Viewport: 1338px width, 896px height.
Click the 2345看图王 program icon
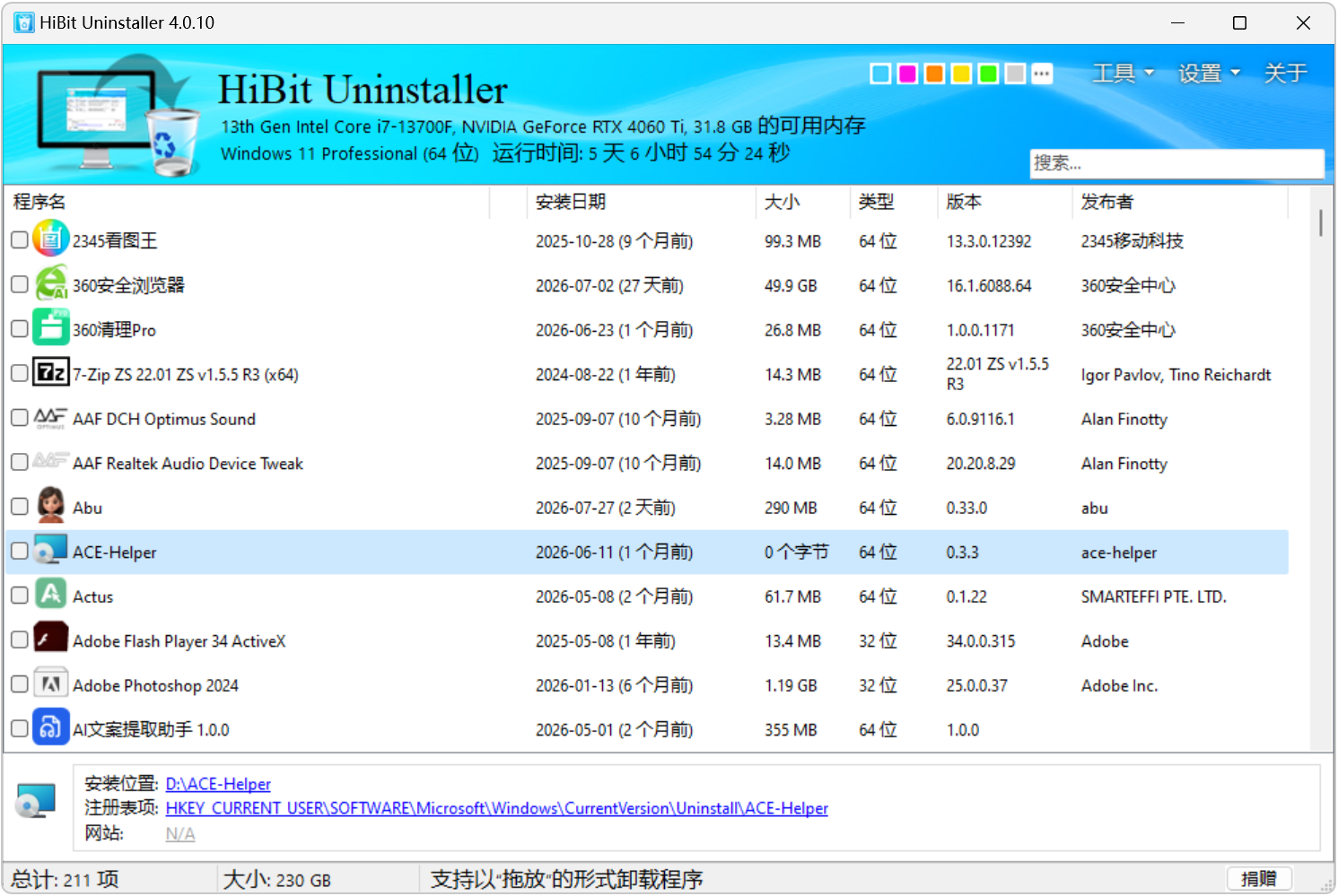[51, 239]
